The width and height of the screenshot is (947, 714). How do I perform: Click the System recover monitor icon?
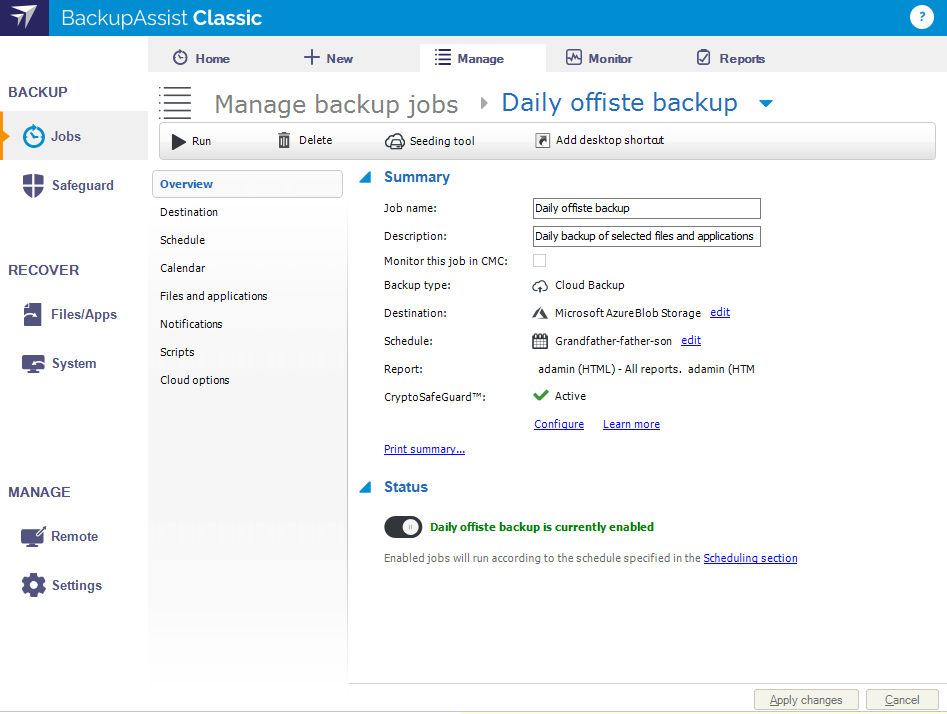pos(33,364)
